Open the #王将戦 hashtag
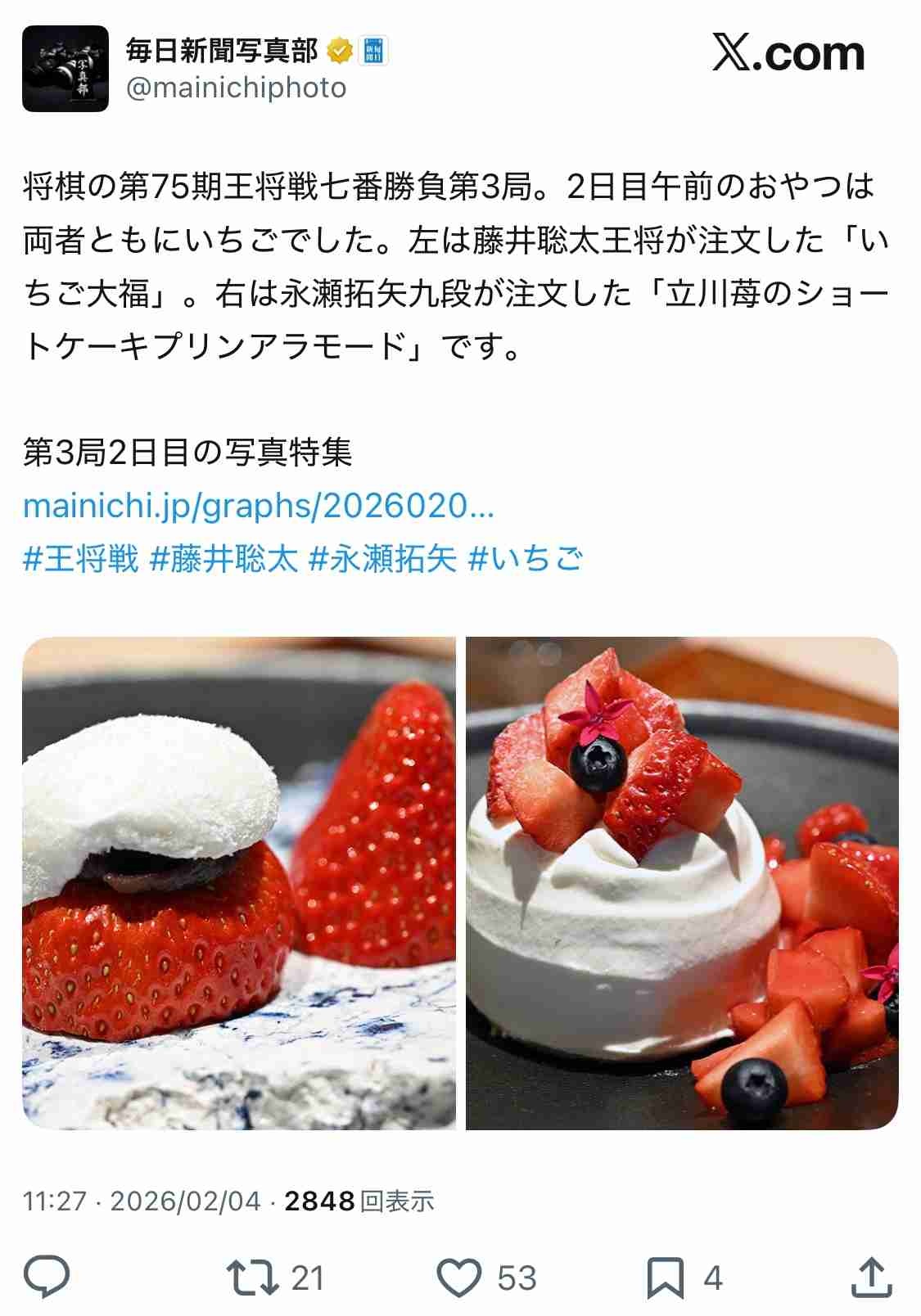This screenshot has width=921, height=1316. 81,559
